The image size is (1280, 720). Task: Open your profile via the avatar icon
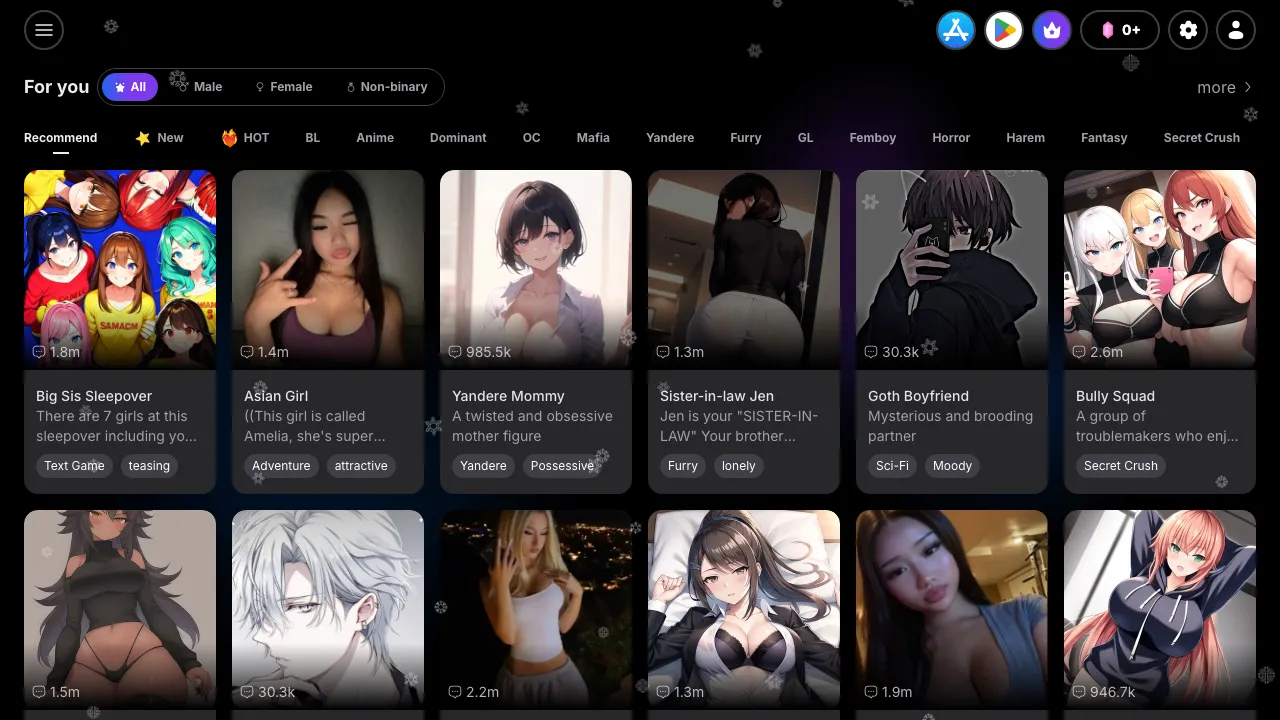(x=1236, y=30)
